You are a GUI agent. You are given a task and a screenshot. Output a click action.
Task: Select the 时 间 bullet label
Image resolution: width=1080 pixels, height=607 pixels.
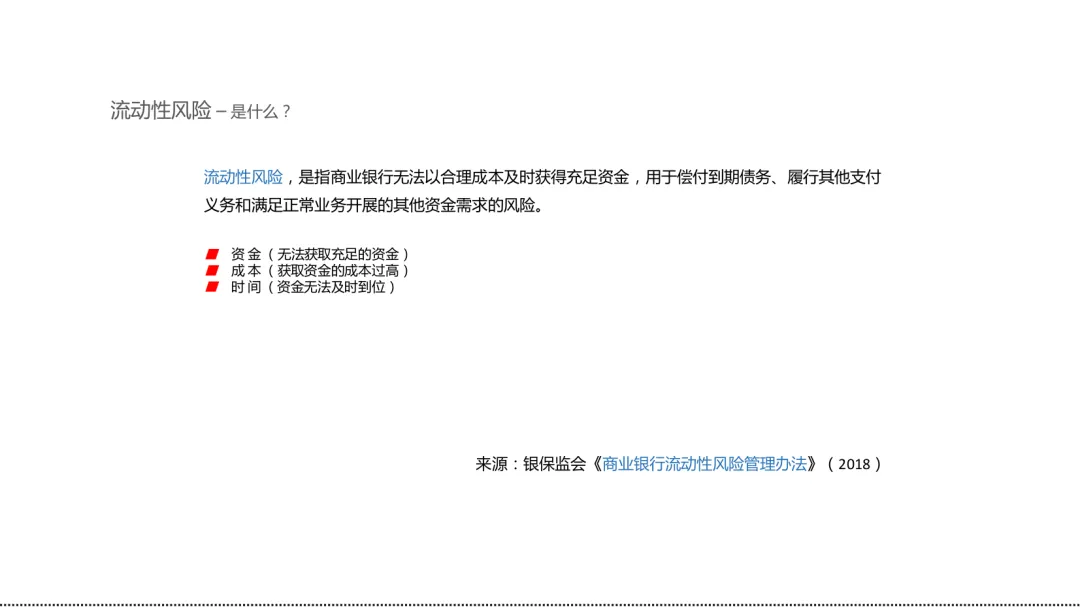point(246,287)
